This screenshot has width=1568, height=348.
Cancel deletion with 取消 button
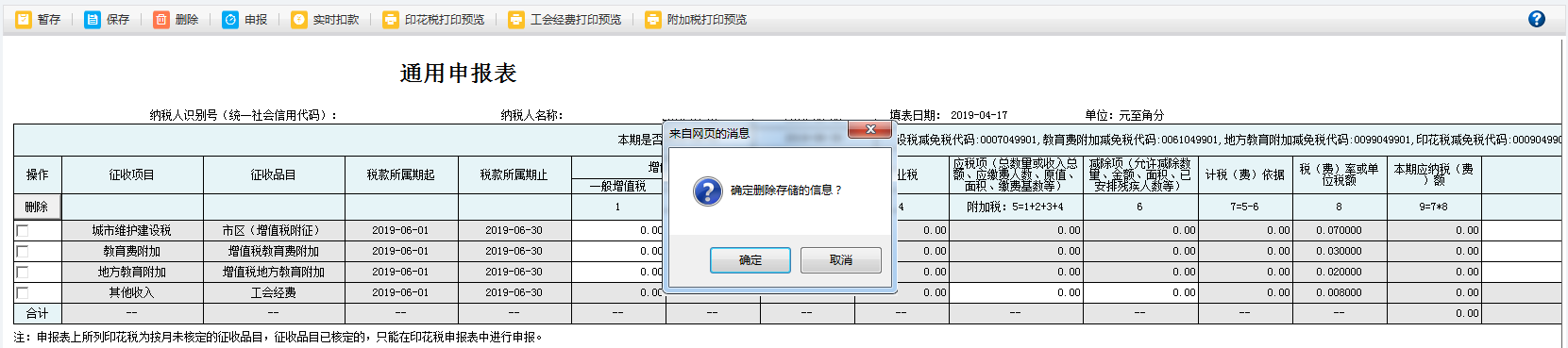(841, 260)
